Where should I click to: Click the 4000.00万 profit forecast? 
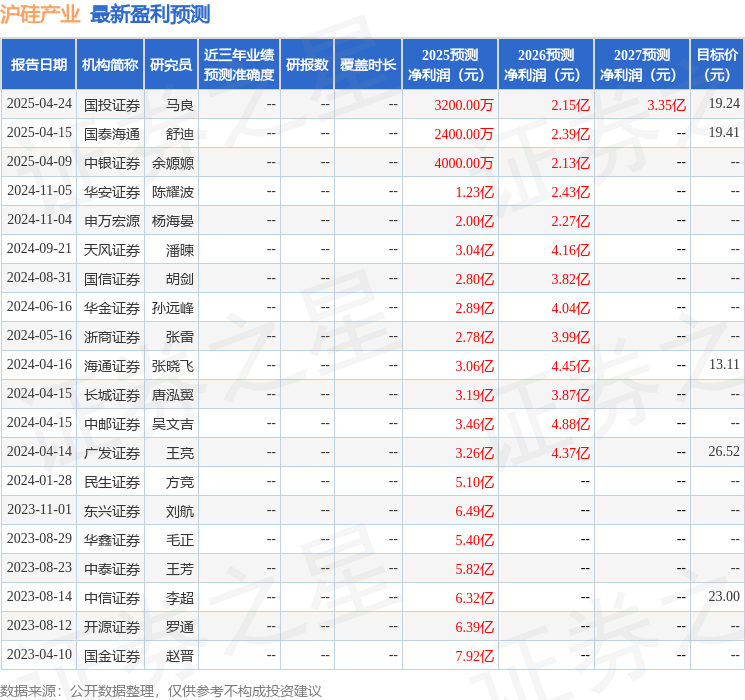point(464,163)
